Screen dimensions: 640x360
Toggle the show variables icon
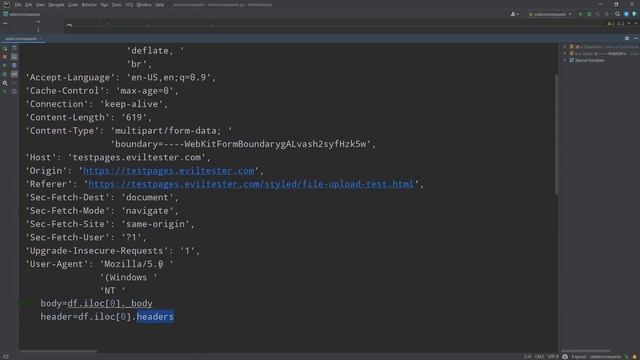coord(14,74)
